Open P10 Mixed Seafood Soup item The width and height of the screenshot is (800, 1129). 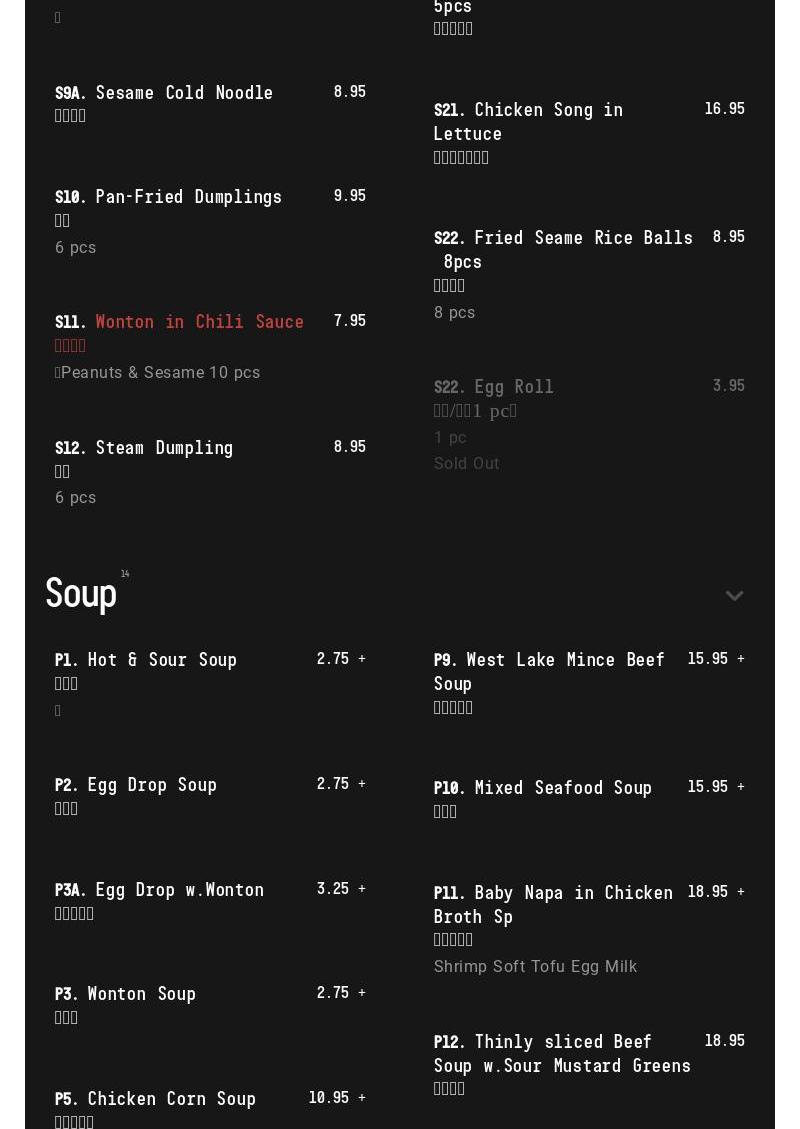[589, 799]
